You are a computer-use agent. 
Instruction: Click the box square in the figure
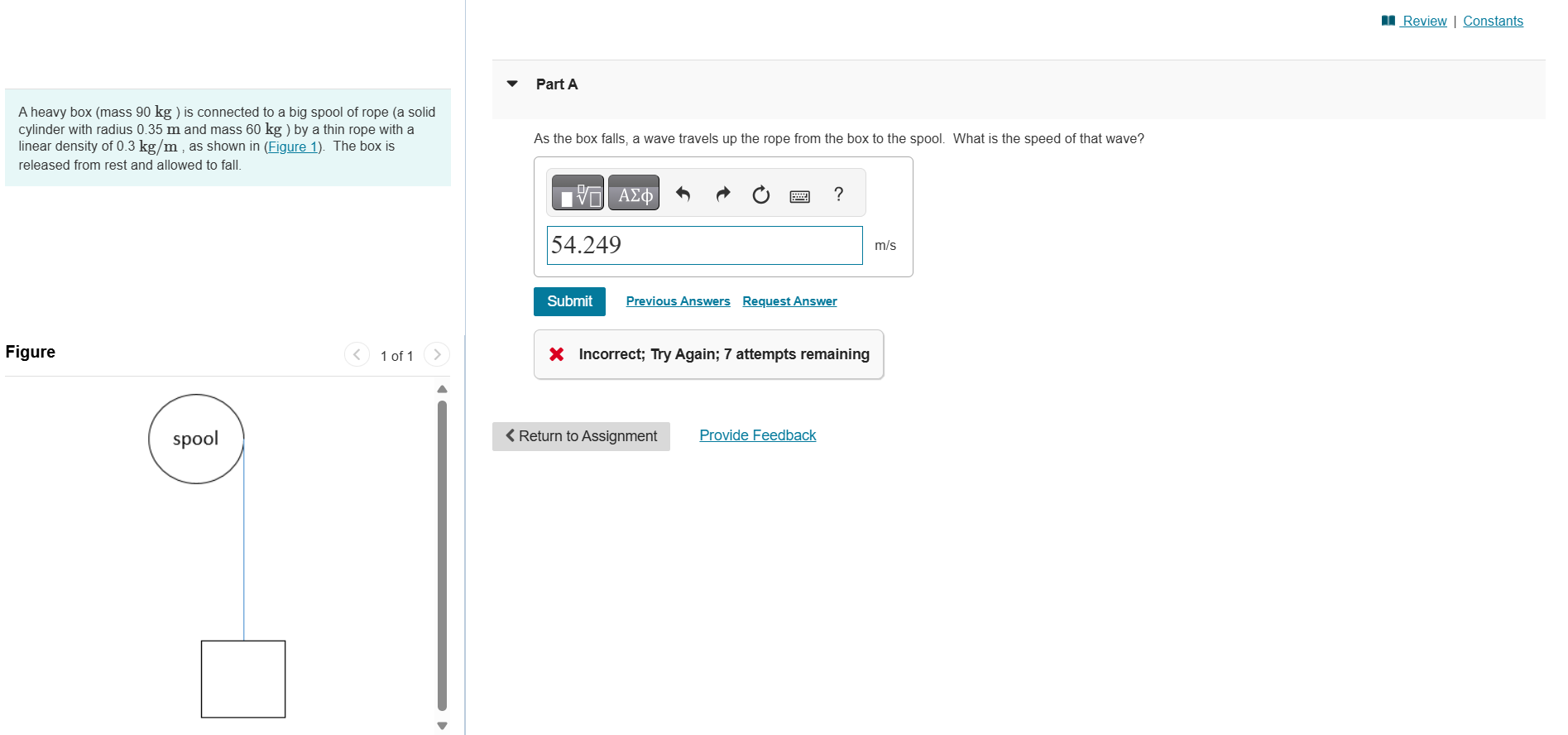pyautogui.click(x=243, y=679)
